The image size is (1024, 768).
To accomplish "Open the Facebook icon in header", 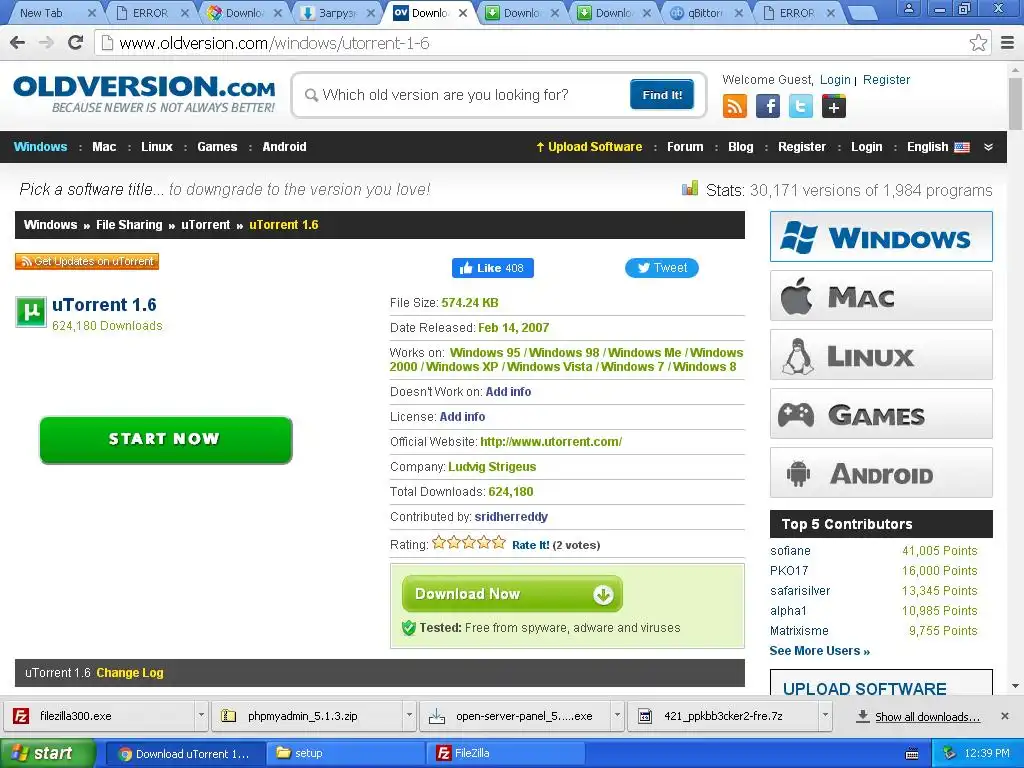I will tap(768, 106).
